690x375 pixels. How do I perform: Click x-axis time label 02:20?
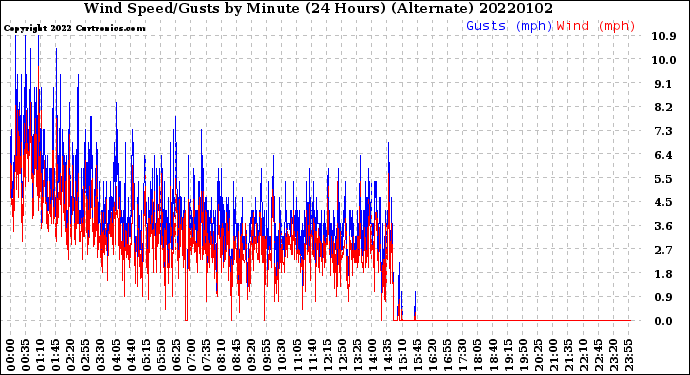click(71, 355)
